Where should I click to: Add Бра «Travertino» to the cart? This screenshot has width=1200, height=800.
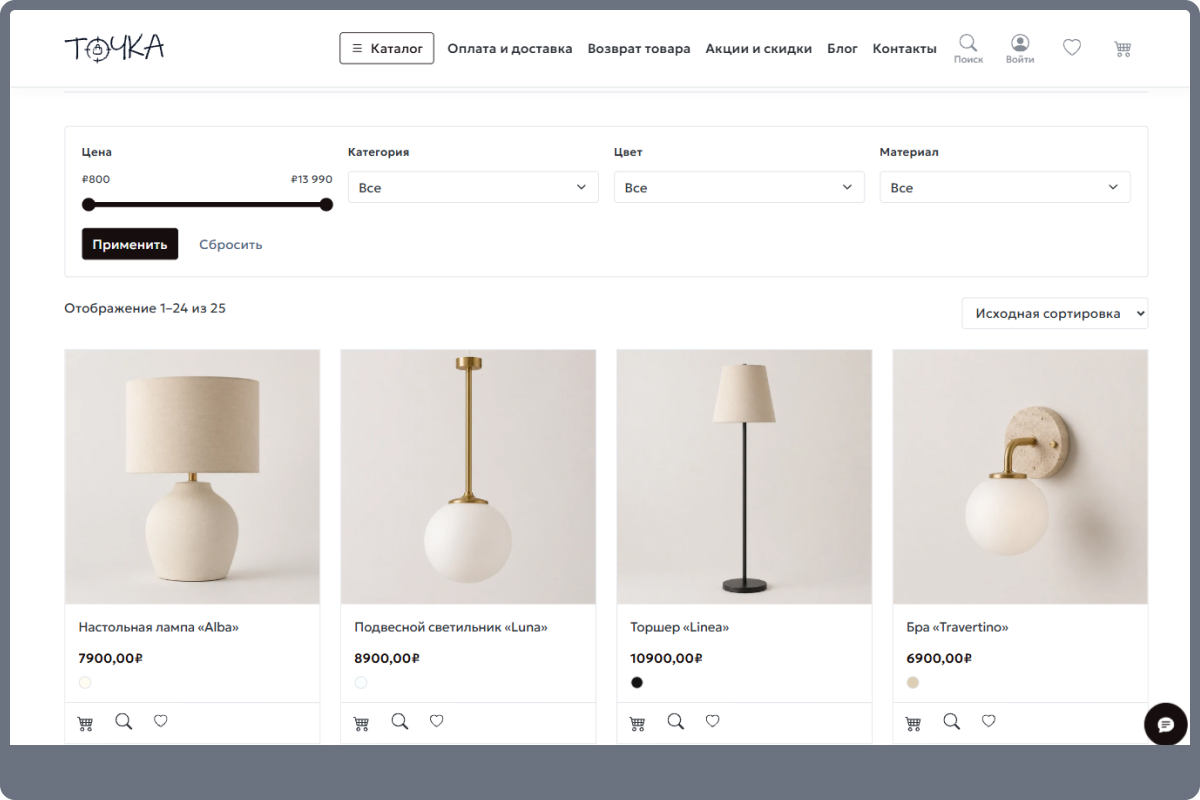[x=913, y=722]
